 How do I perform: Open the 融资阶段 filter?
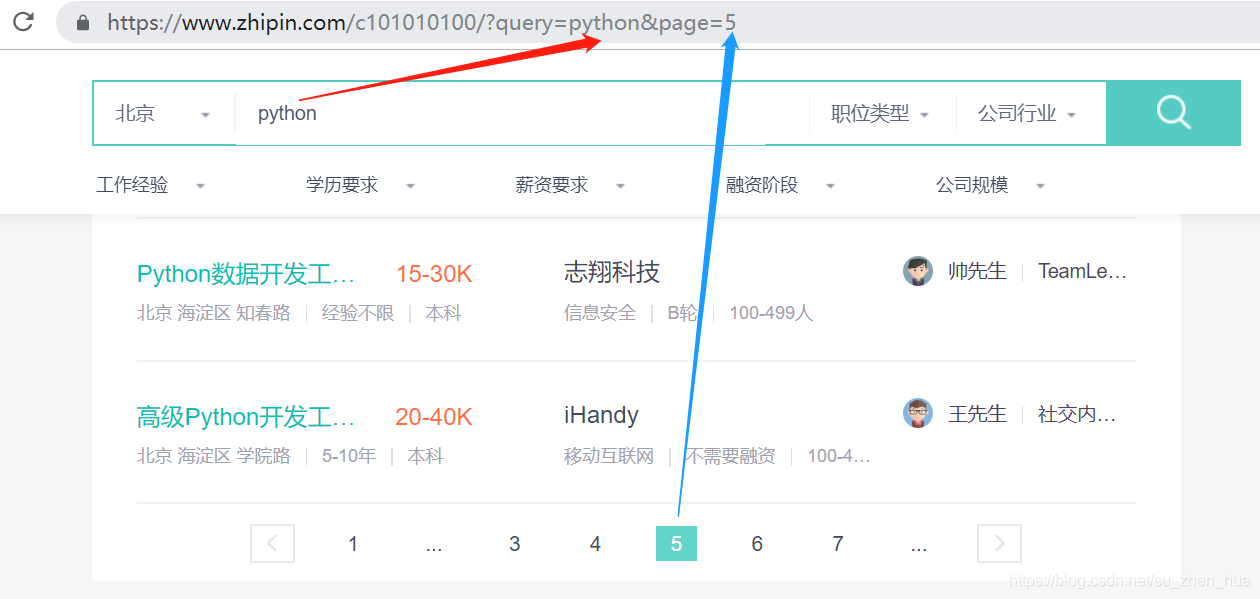(x=781, y=185)
